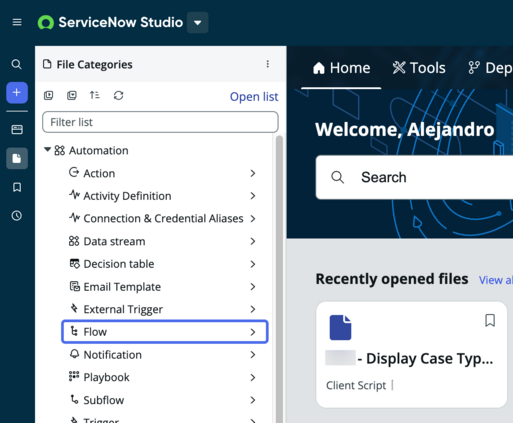Expand the Notification chevron
This screenshot has width=513, height=423.
[253, 355]
